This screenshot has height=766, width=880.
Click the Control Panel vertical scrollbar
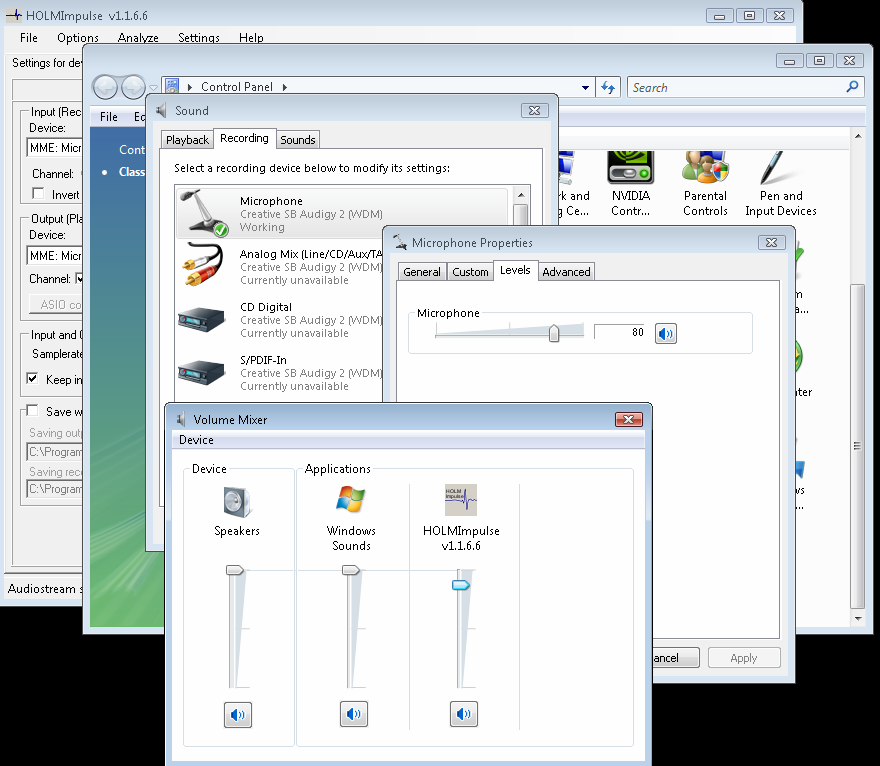click(x=857, y=446)
